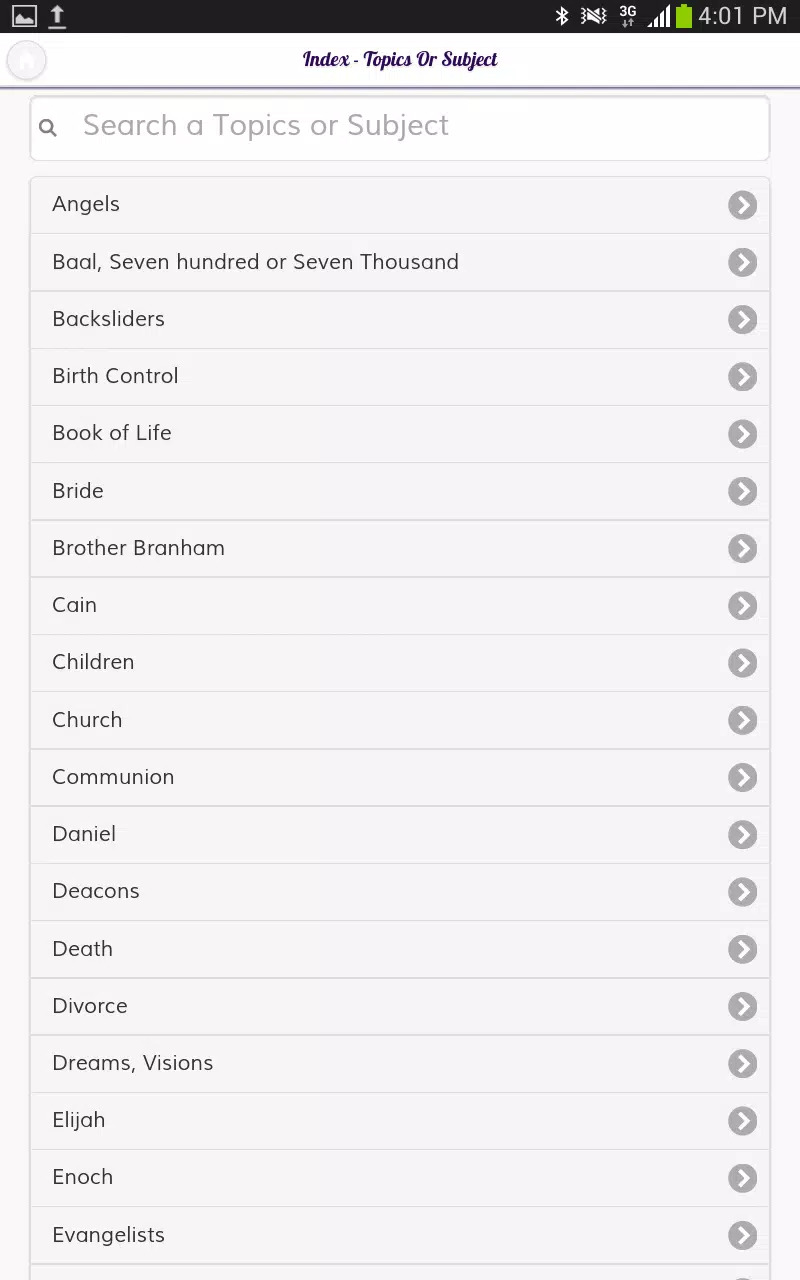
Task: Select the Backsliders topic
Action: [400, 319]
